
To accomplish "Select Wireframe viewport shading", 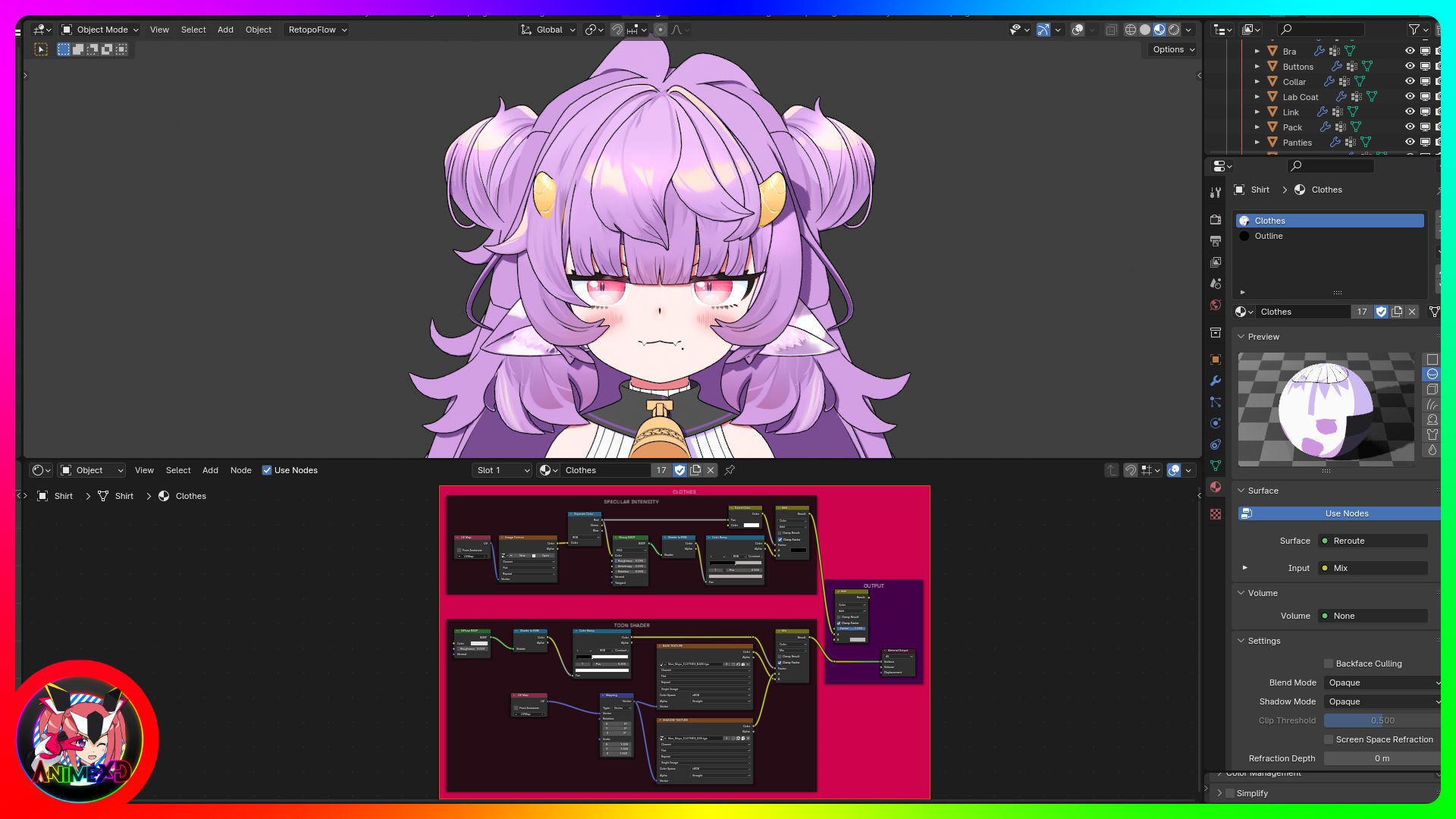I will click(x=1130, y=30).
